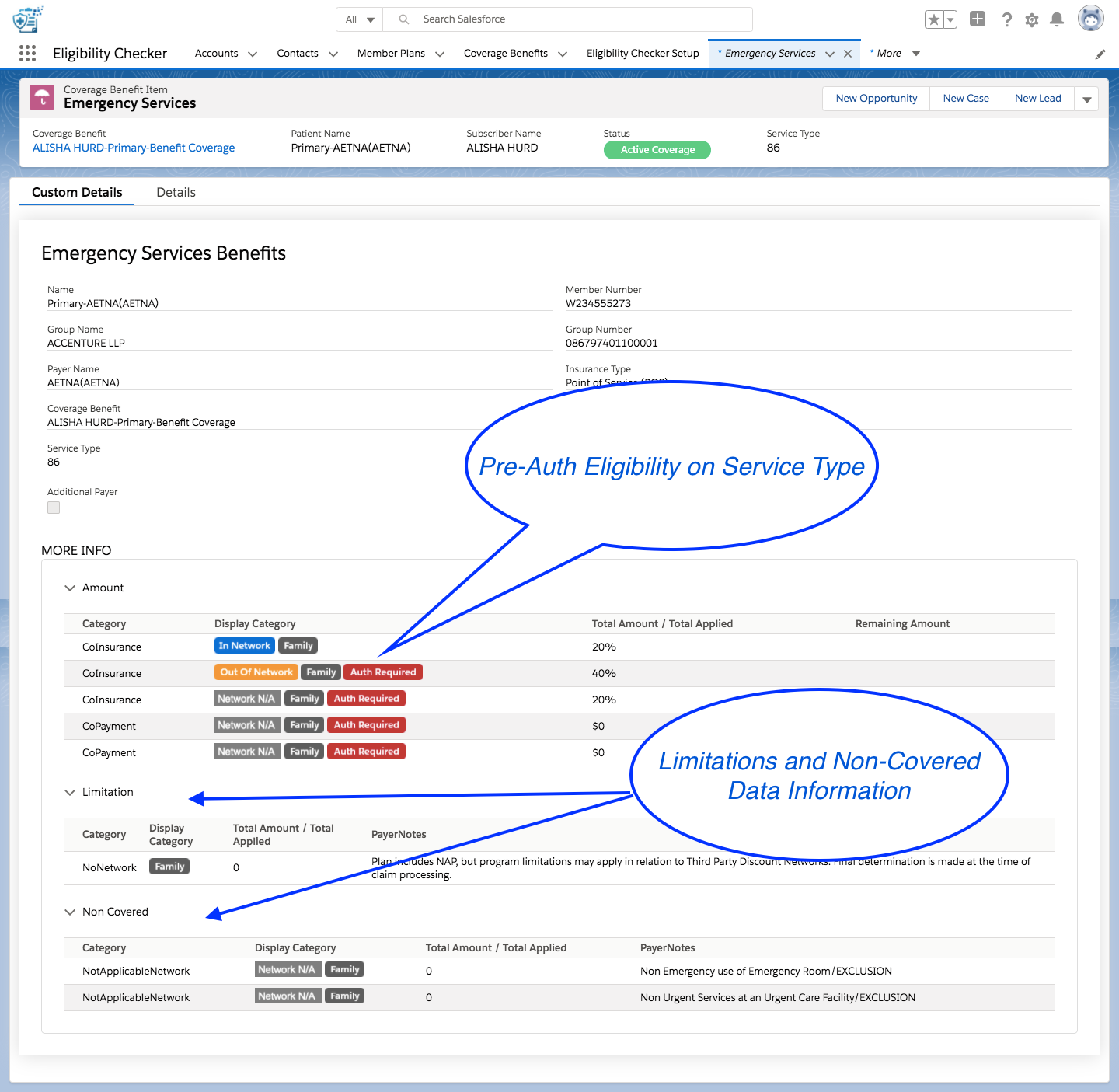Image resolution: width=1119 pixels, height=1092 pixels.
Task: Collapse the Non Covered section
Action: (x=70, y=911)
